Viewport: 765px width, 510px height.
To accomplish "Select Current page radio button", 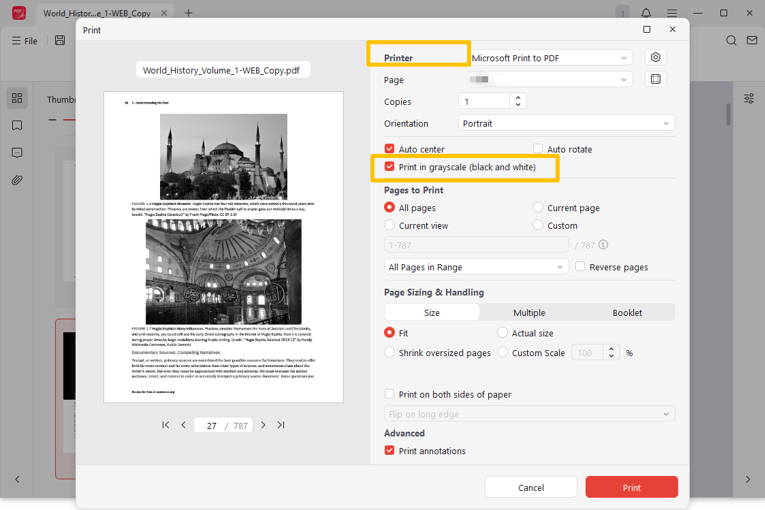I will (x=538, y=207).
